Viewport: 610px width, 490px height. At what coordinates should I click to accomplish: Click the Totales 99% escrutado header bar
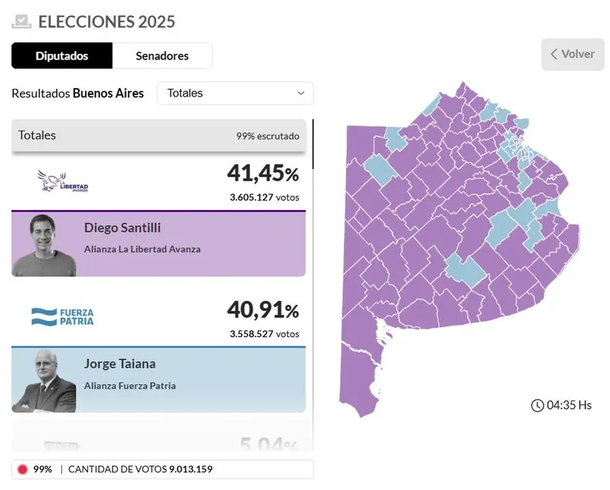point(158,135)
